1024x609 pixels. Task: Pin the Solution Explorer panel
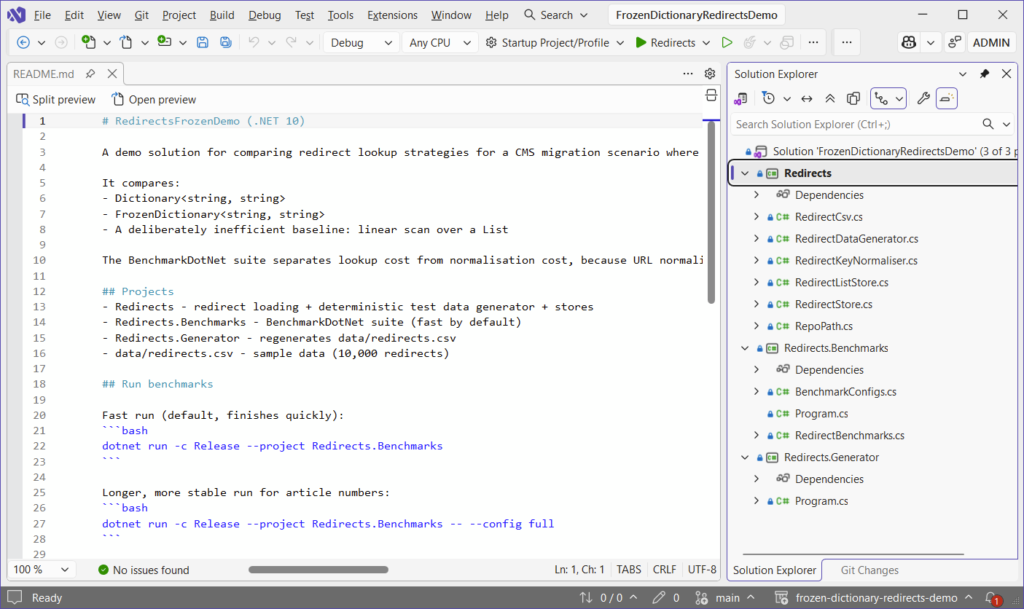(984, 73)
